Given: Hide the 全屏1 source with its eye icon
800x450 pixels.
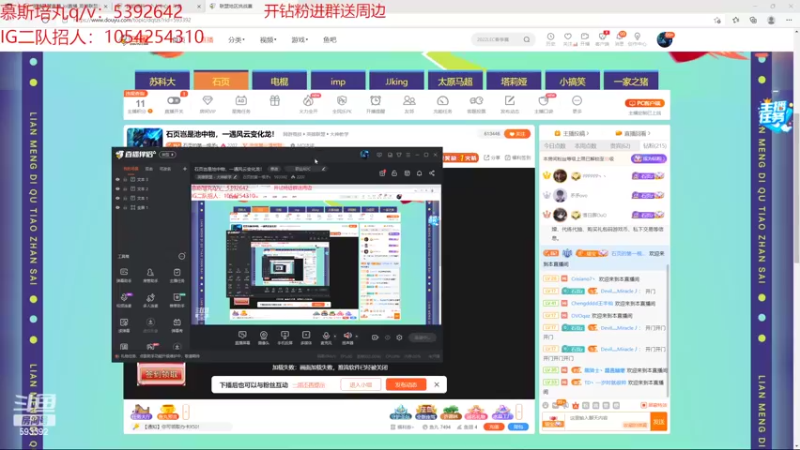Looking at the screenshot, I should (118, 208).
